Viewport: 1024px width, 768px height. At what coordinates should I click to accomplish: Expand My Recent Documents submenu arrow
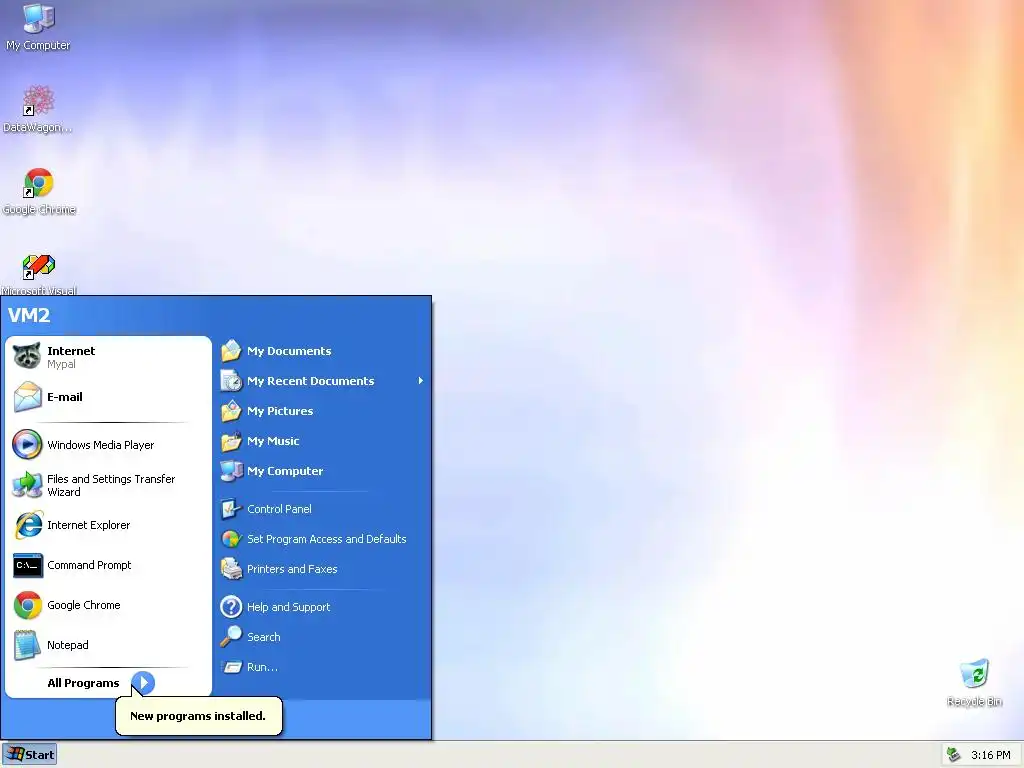pos(421,381)
